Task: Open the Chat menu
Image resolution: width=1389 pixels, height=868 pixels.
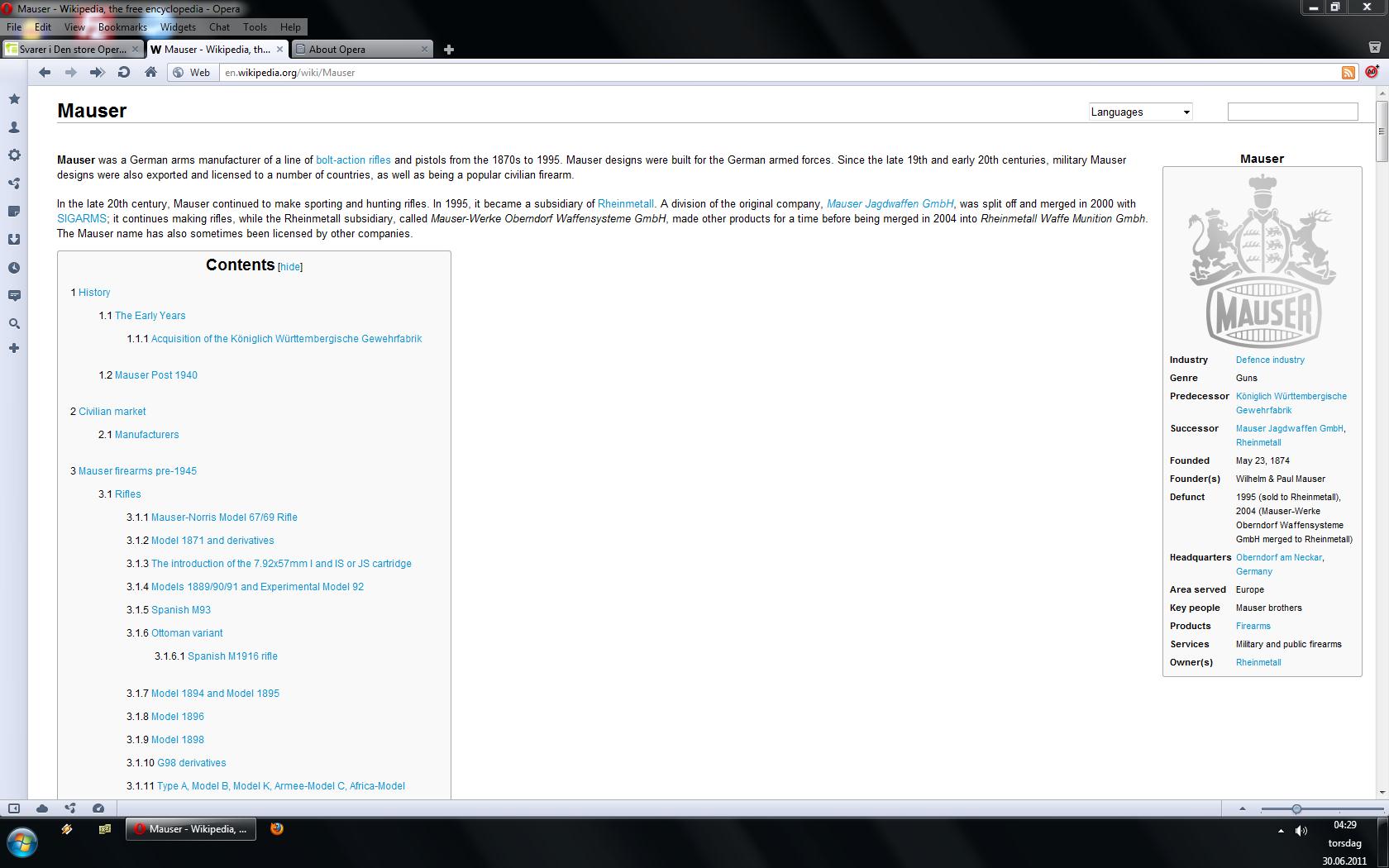Action: pos(219,27)
